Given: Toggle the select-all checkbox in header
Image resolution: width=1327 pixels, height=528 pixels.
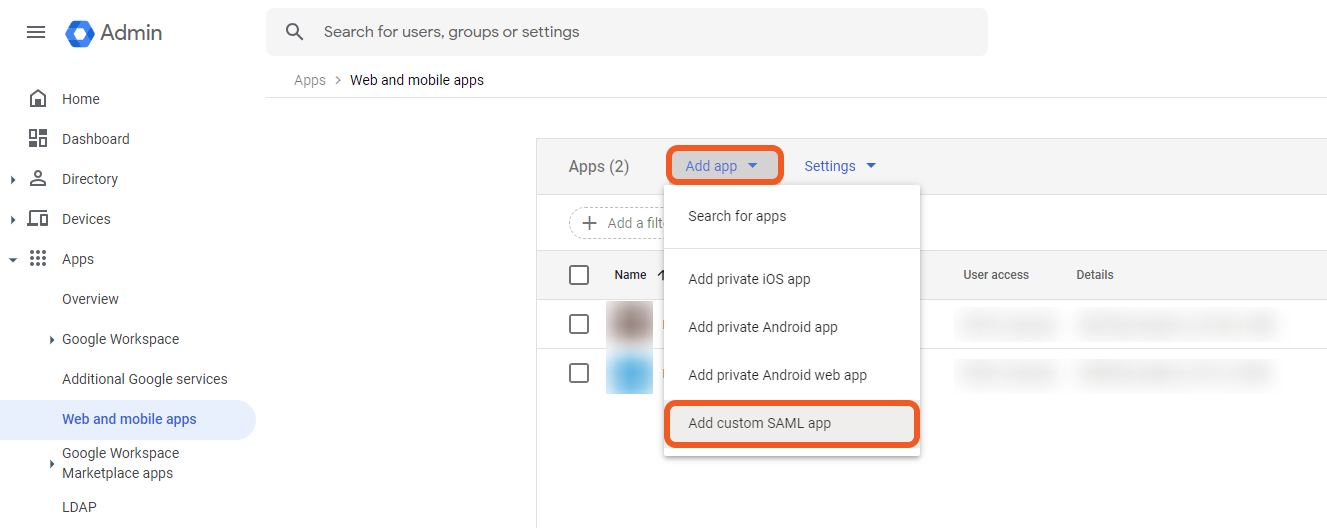Looking at the screenshot, I should point(579,275).
